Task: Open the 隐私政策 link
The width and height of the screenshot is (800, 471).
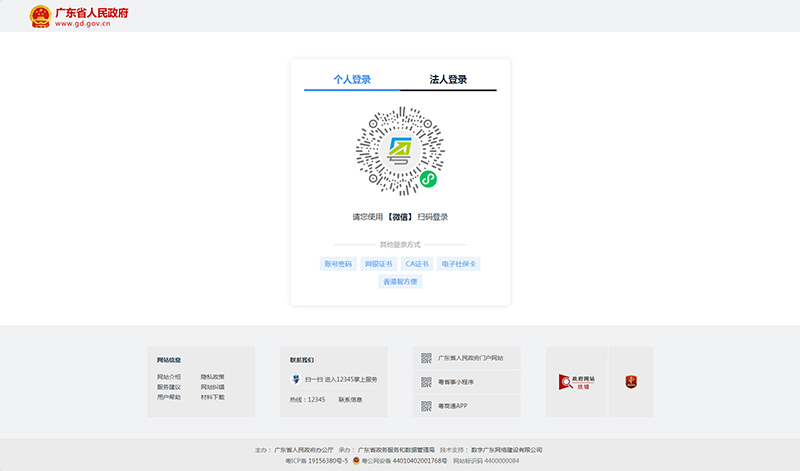Action: (212, 377)
